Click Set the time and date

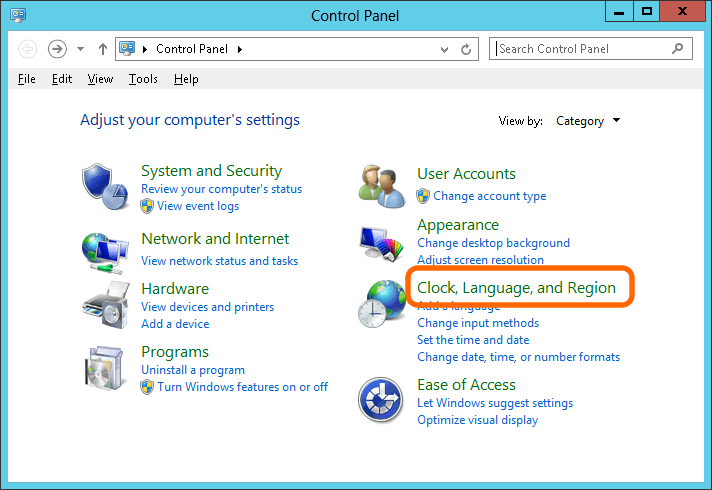pos(473,340)
